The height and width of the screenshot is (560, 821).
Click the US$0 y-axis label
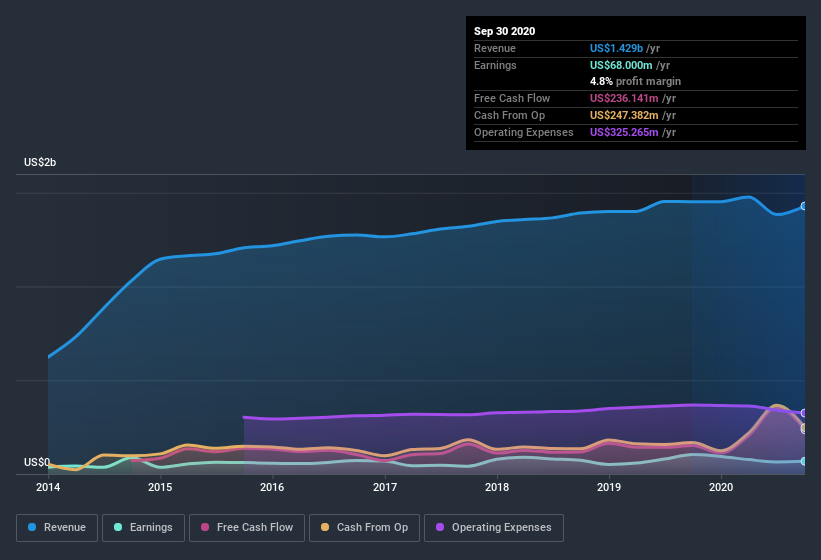(x=37, y=462)
